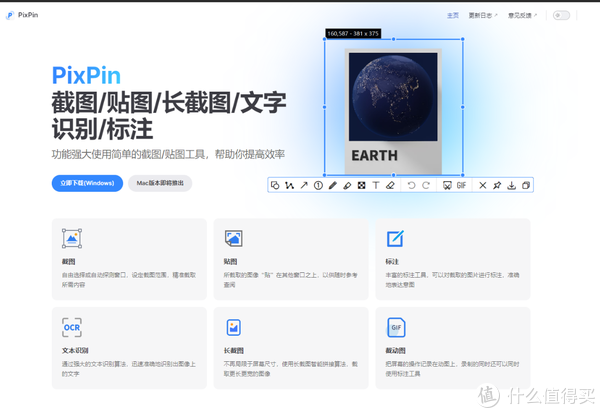Select the pencil drawing tool
Image resolution: width=600 pixels, height=413 pixels.
[333, 185]
